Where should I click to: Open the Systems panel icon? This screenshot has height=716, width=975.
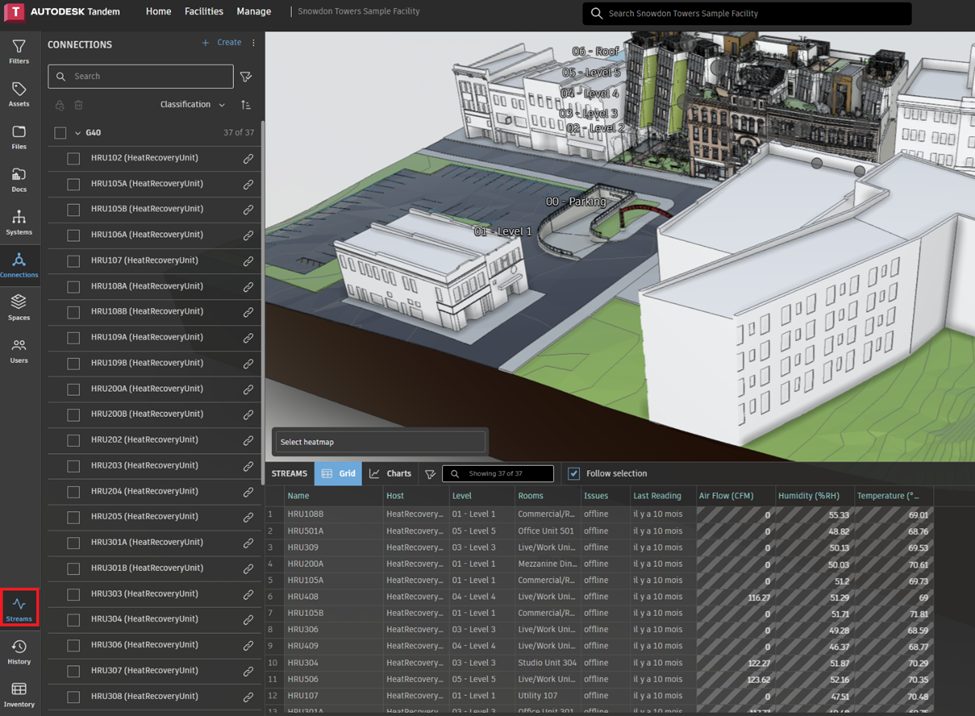[19, 222]
